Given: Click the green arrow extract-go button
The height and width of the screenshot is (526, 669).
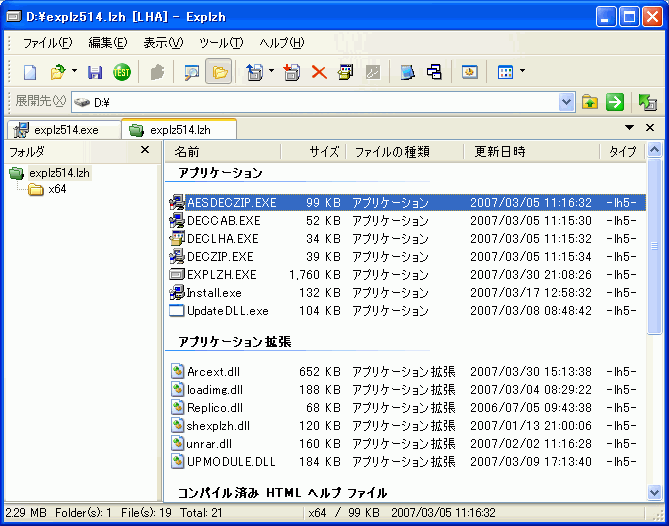Looking at the screenshot, I should pos(615,102).
